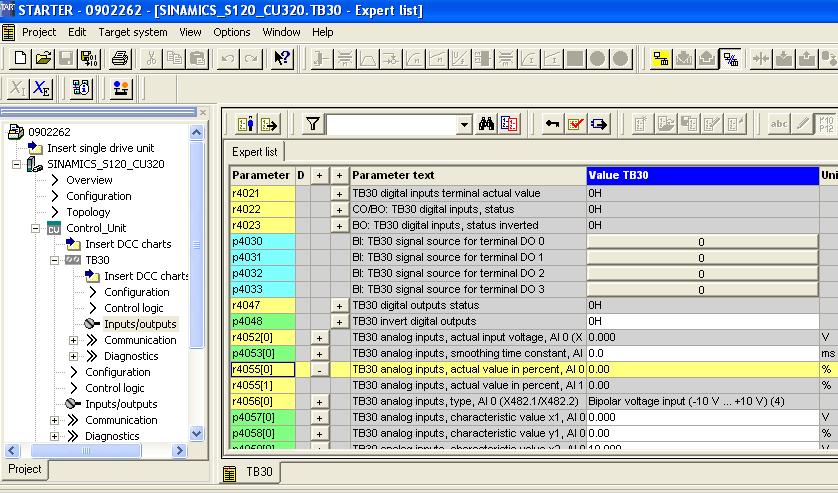Click the p4030 value button showing 0
The width and height of the screenshot is (838, 493).
702,242
